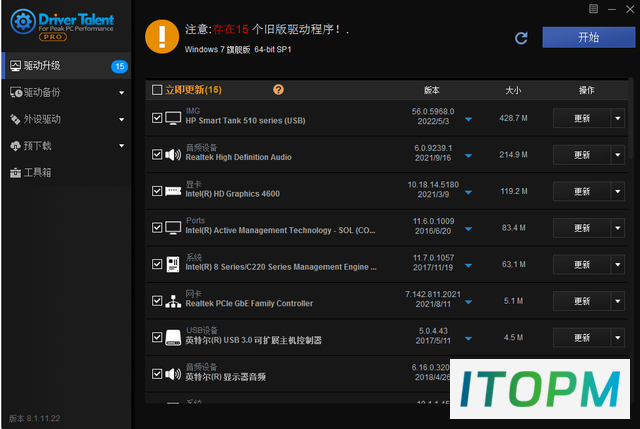
Task: Click the pre-download cloud sidebar icon
Action: 15,146
